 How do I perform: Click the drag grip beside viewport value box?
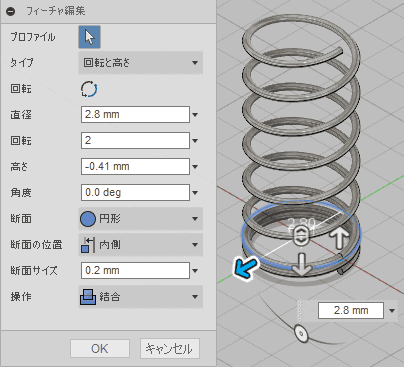coord(301,311)
